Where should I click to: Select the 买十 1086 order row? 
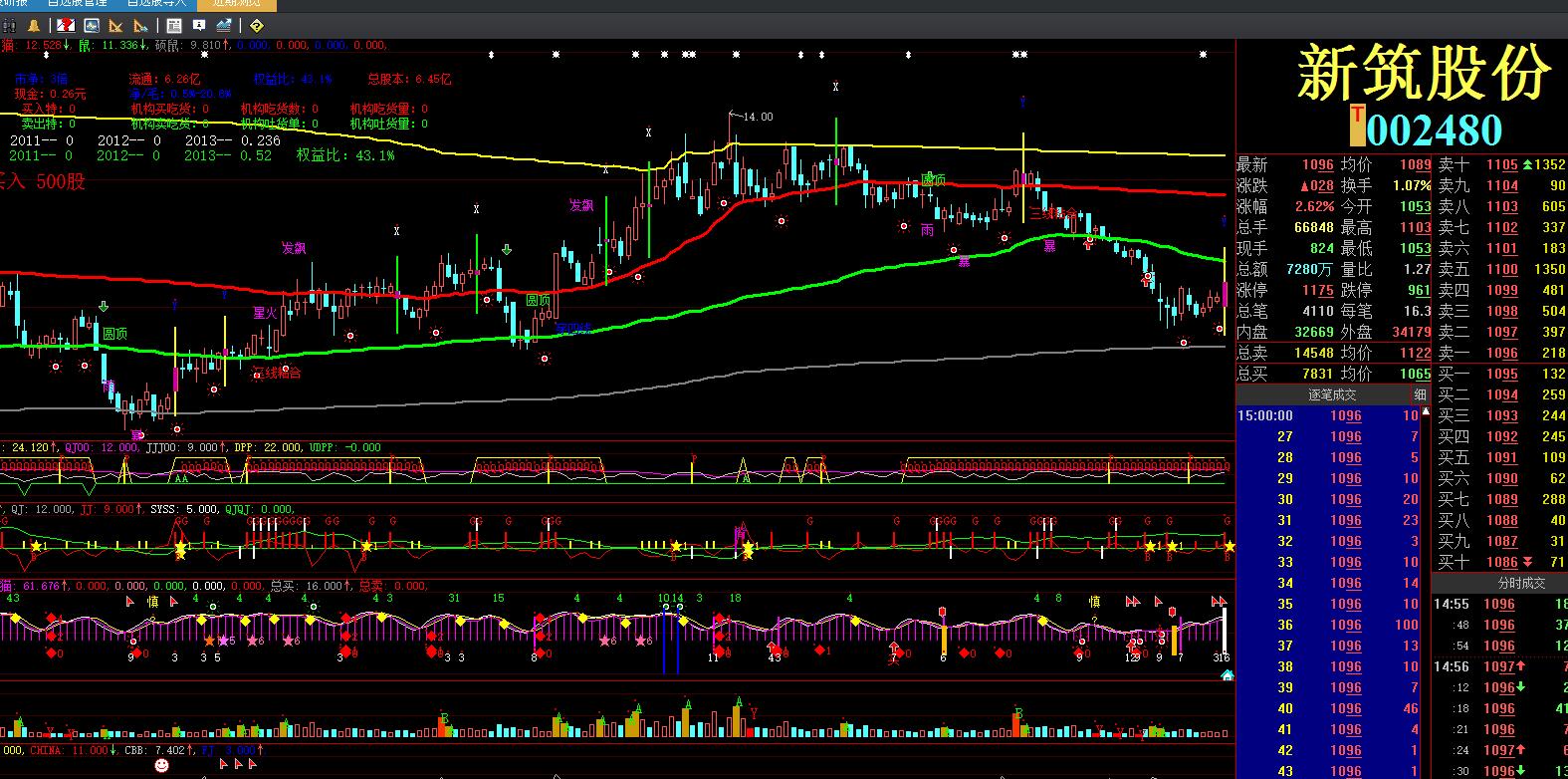coord(1501,563)
